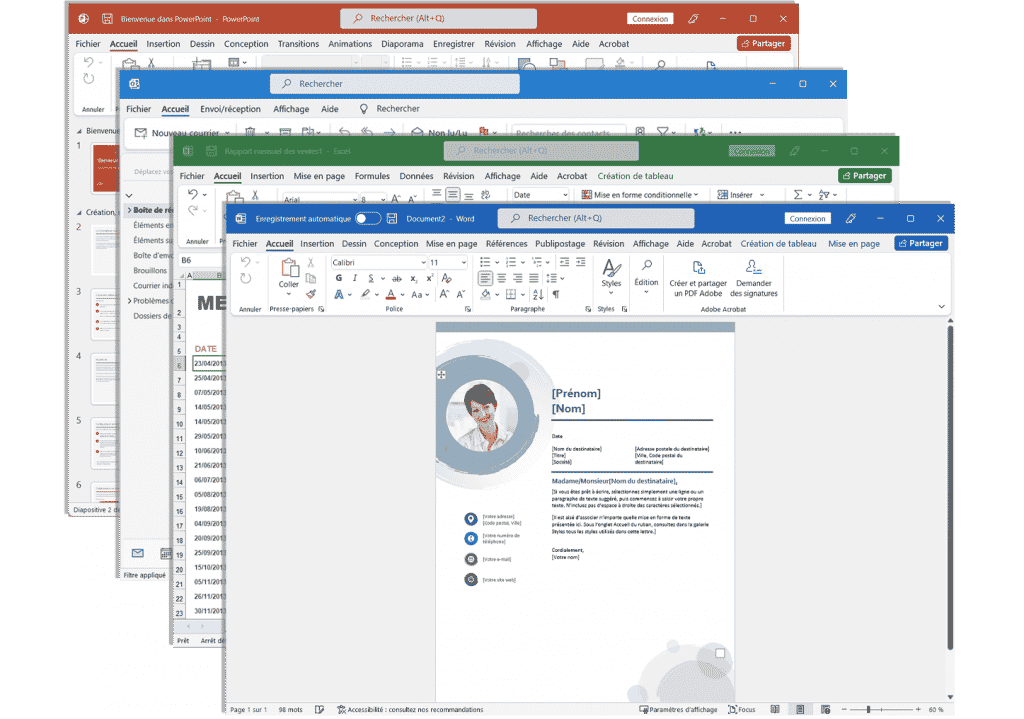
Task: Expand Insérer dropdown in Excel
Action: 762,195
